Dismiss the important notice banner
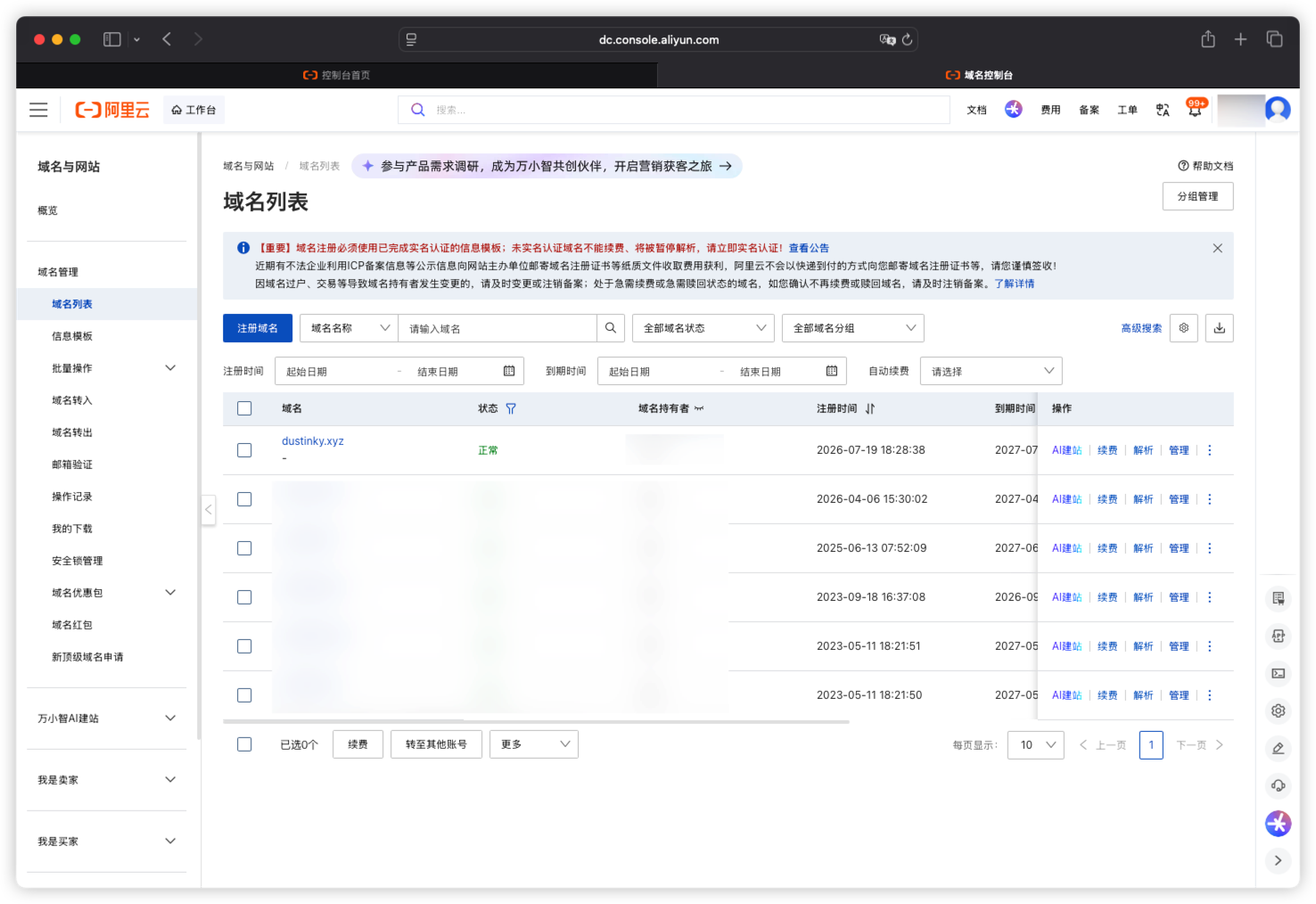The image size is (1316, 904). (1217, 248)
